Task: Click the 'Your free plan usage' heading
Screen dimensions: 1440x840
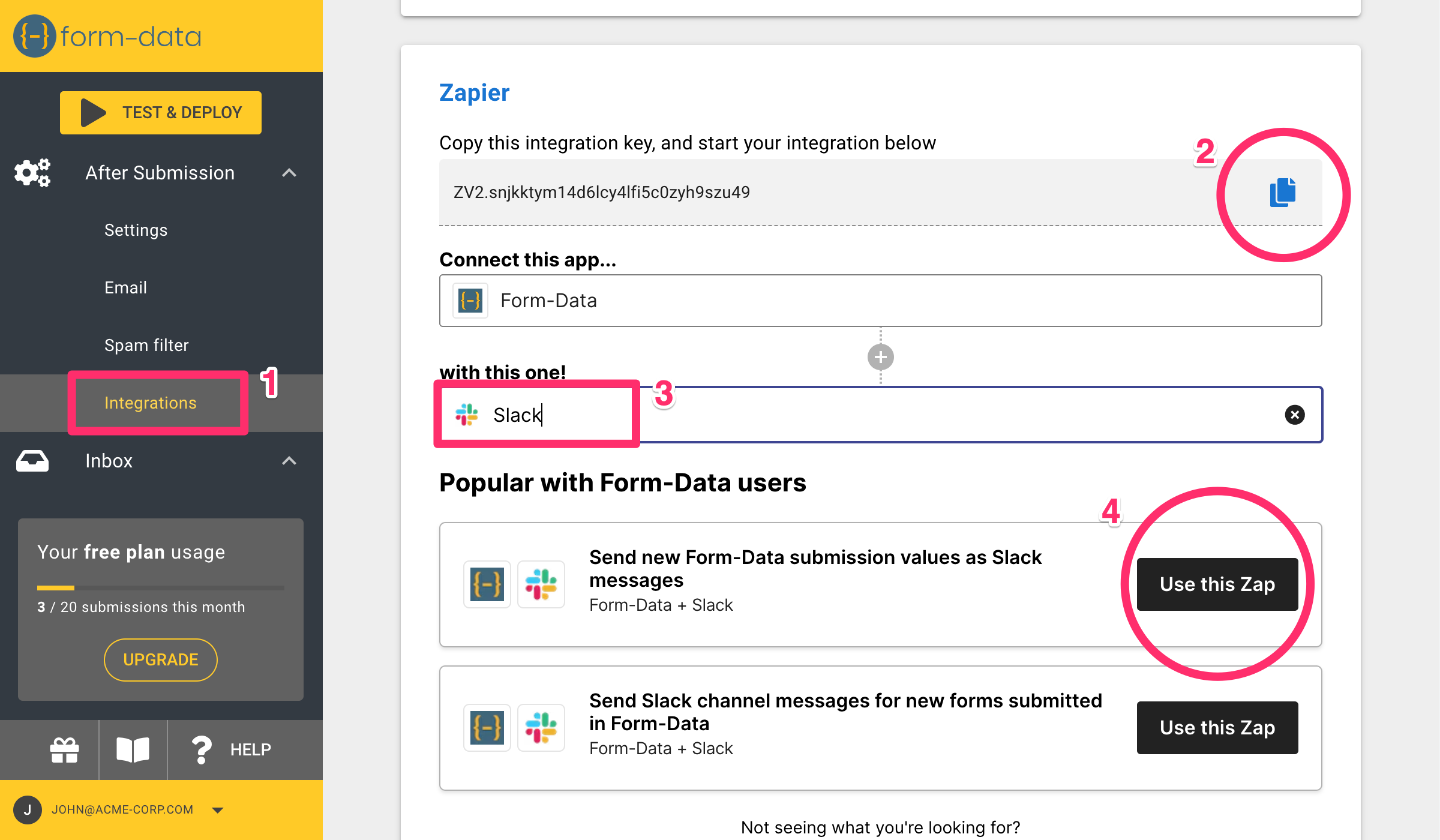Action: tap(131, 552)
